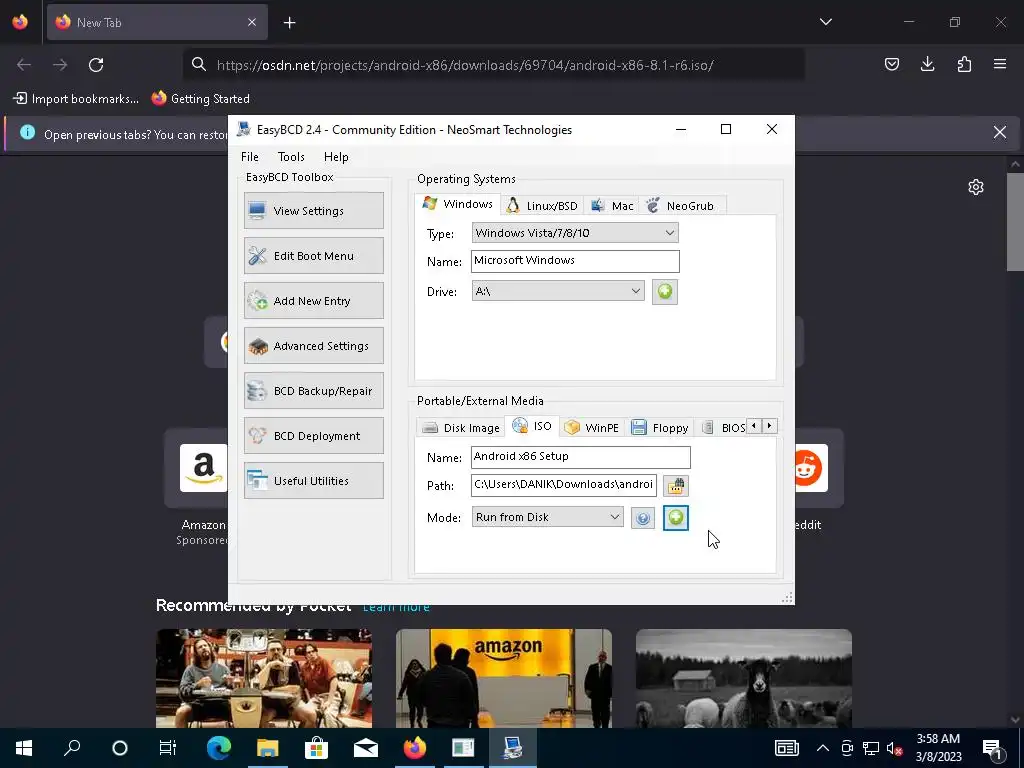Image resolution: width=1024 pixels, height=768 pixels.
Task: Switch to the NeoGrub tab
Action: point(680,206)
